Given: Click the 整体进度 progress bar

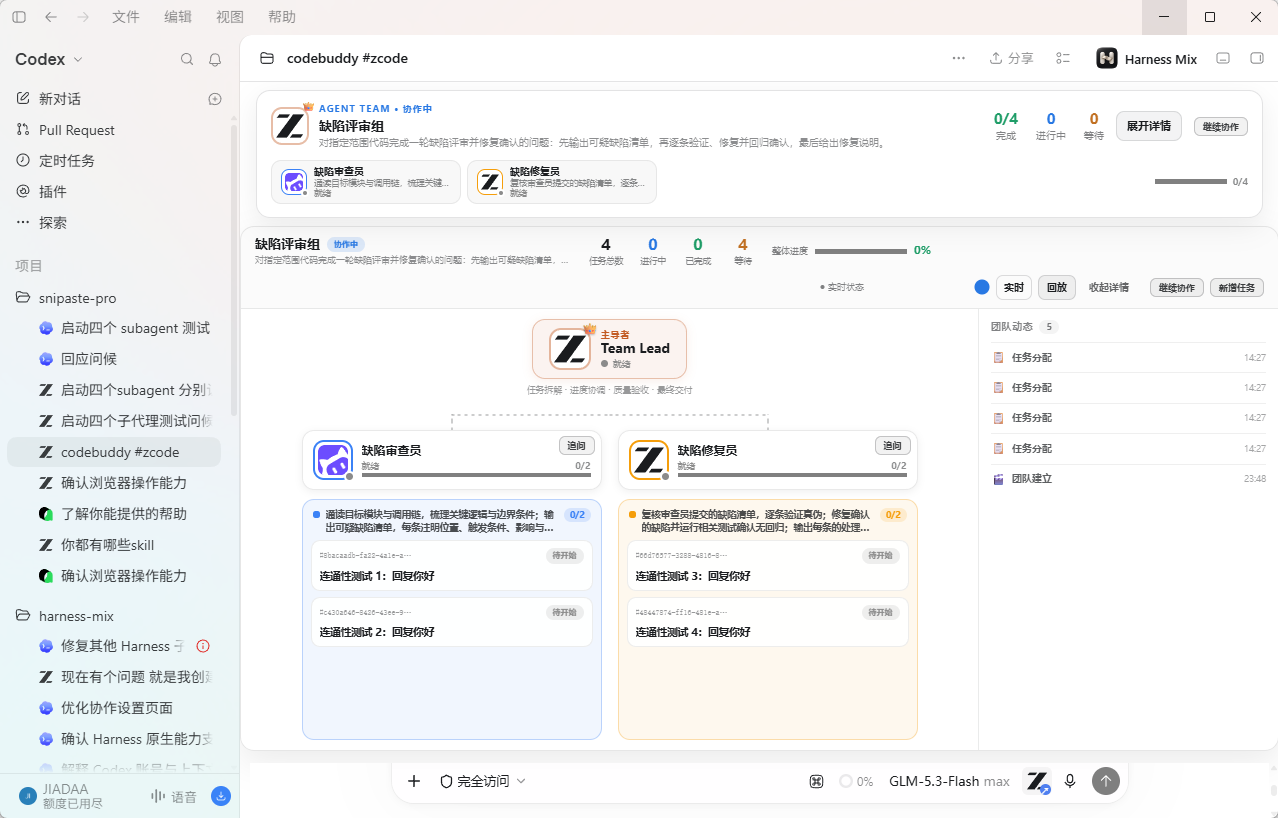Looking at the screenshot, I should (861, 251).
